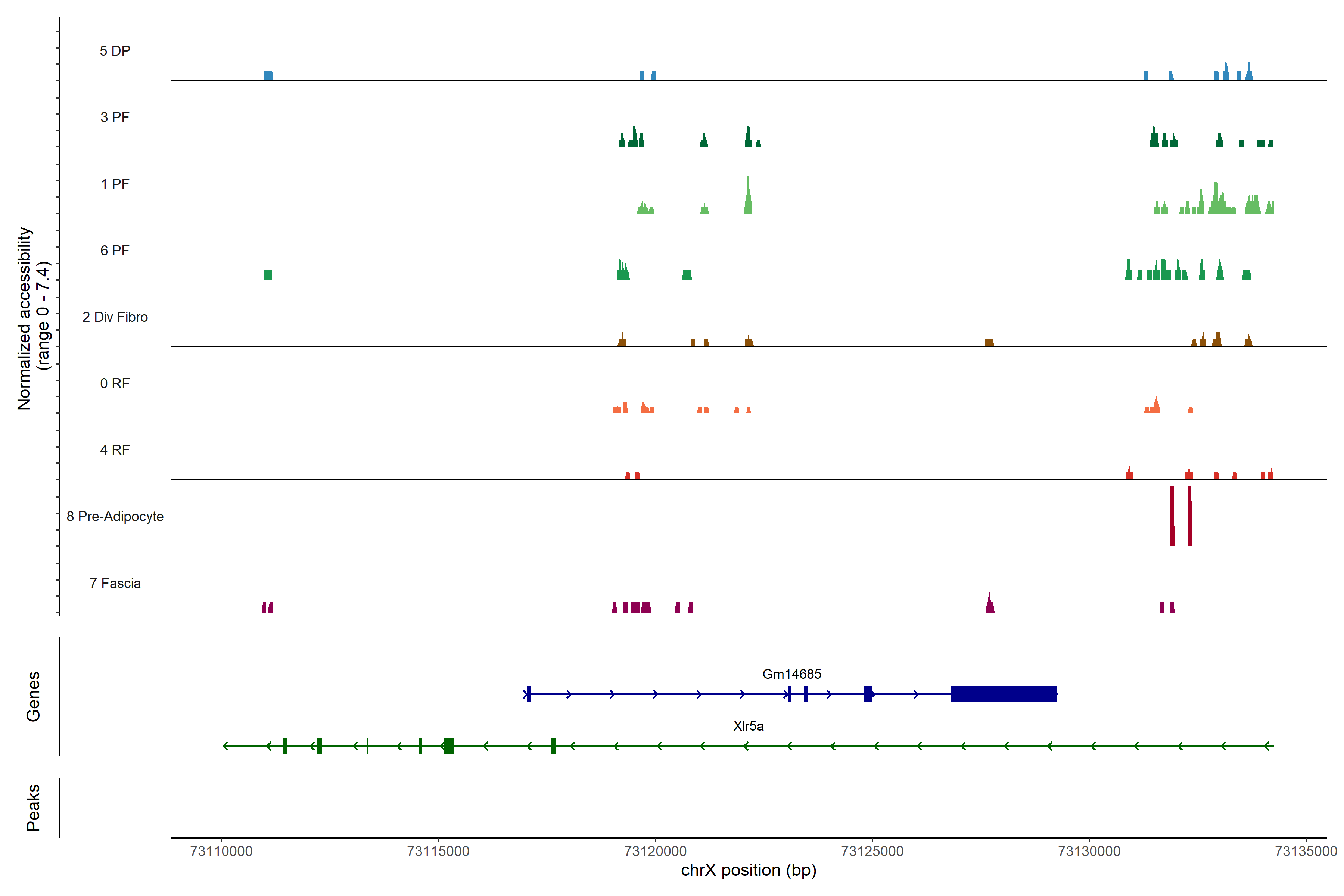Click the largest green Xlr5a exon block
Image resolution: width=1344 pixels, height=896 pixels.
(x=449, y=746)
